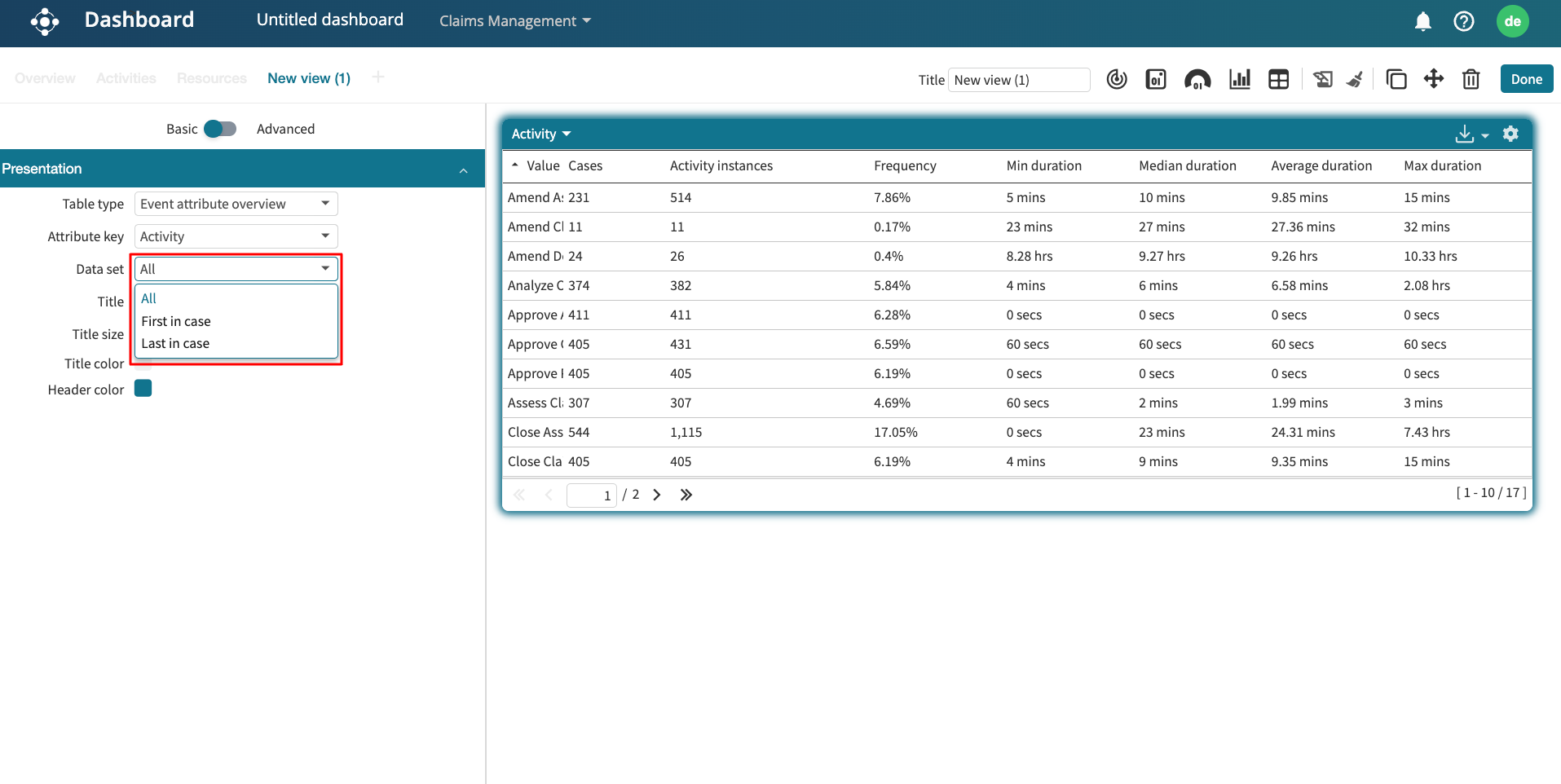Viewport: 1561px width, 784px height.
Task: Collapse the Presentation section
Action: (x=463, y=170)
